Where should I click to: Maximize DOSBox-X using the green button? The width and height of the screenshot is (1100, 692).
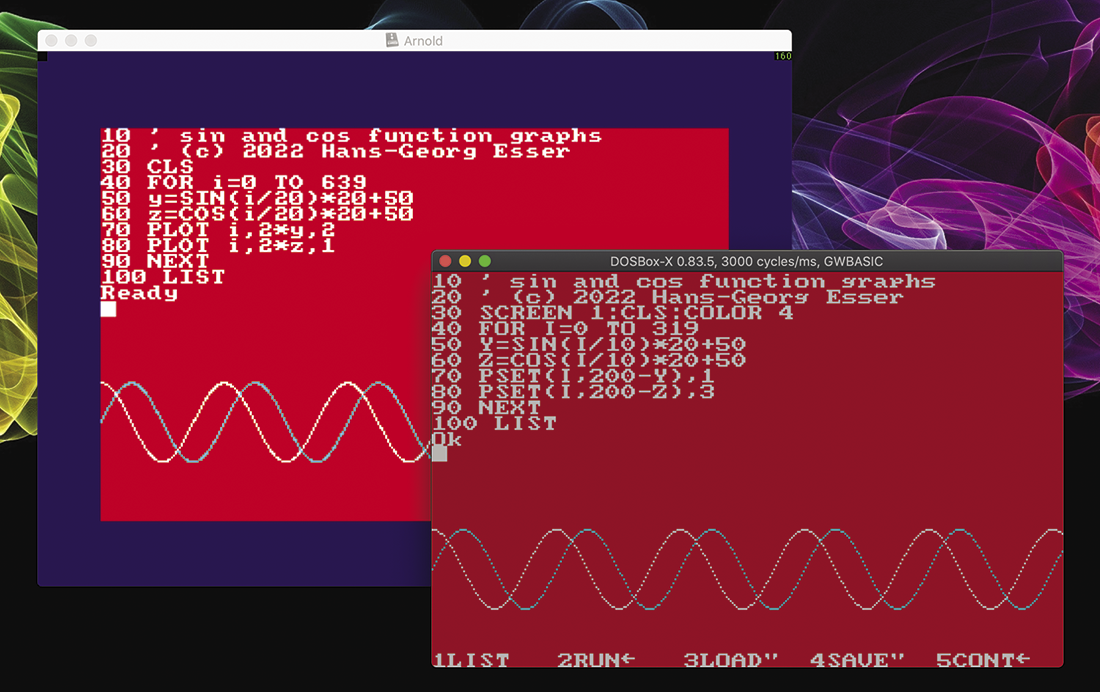pos(485,261)
